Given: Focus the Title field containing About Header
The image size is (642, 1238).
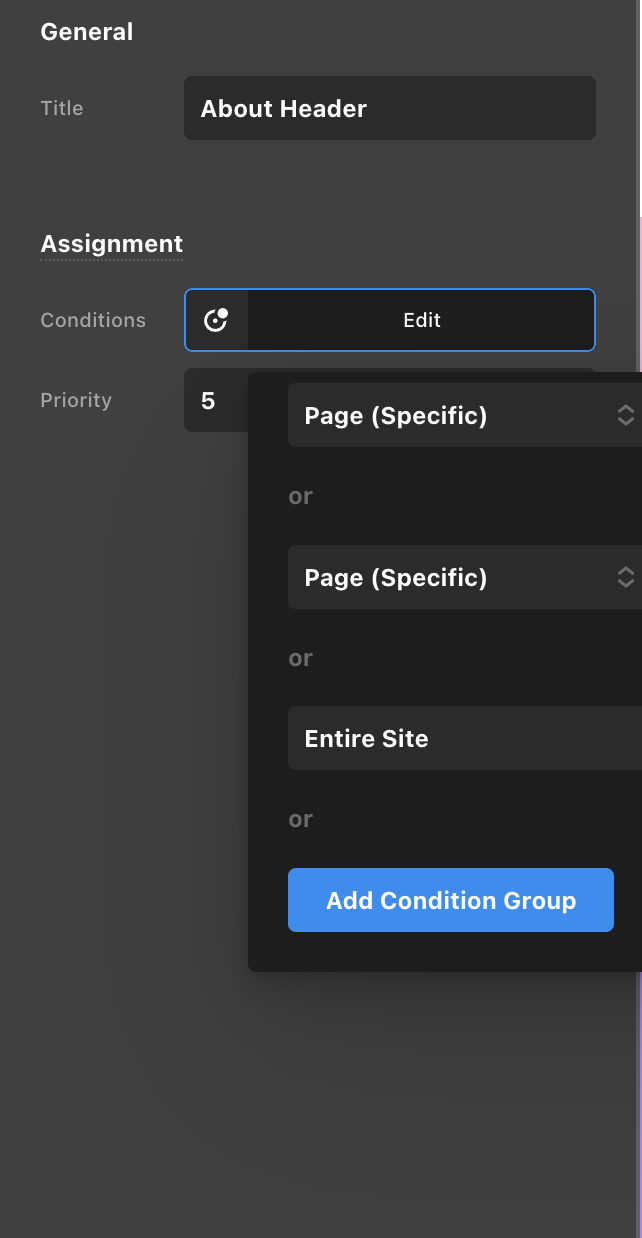Looking at the screenshot, I should point(390,108).
